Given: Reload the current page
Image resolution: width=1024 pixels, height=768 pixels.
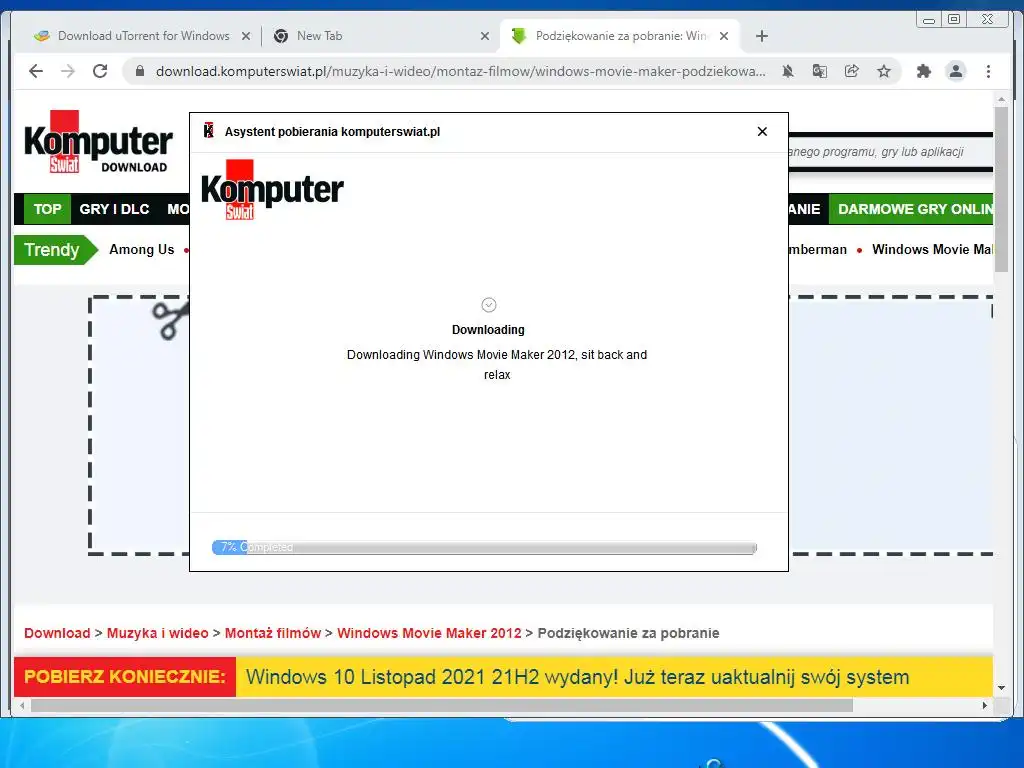Looking at the screenshot, I should [100, 71].
